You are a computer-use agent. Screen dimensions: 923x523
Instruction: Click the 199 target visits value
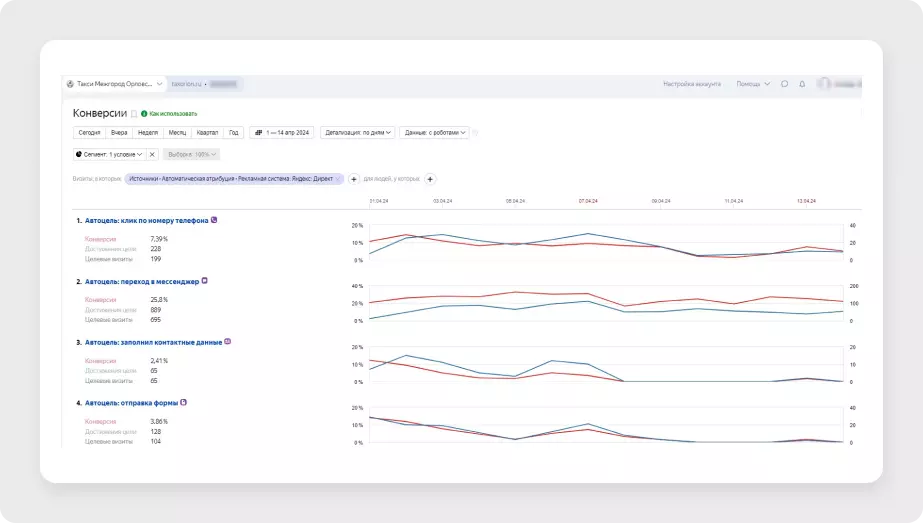[155, 259]
